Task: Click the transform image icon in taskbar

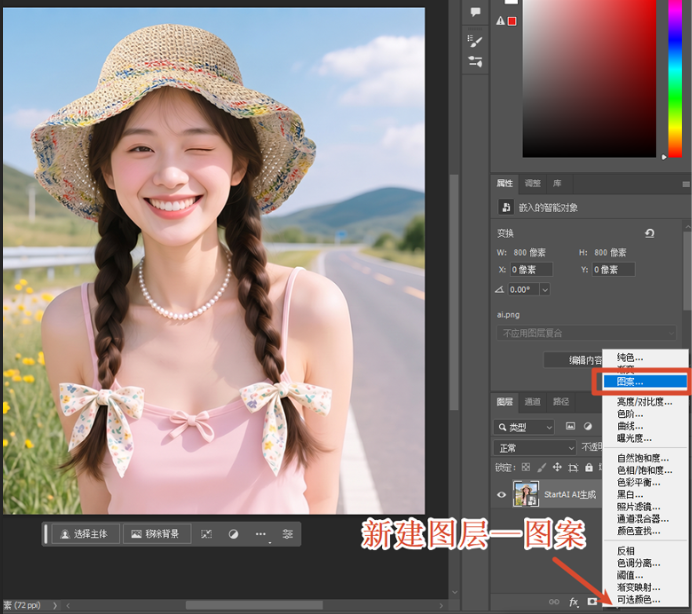Action: click(x=207, y=534)
